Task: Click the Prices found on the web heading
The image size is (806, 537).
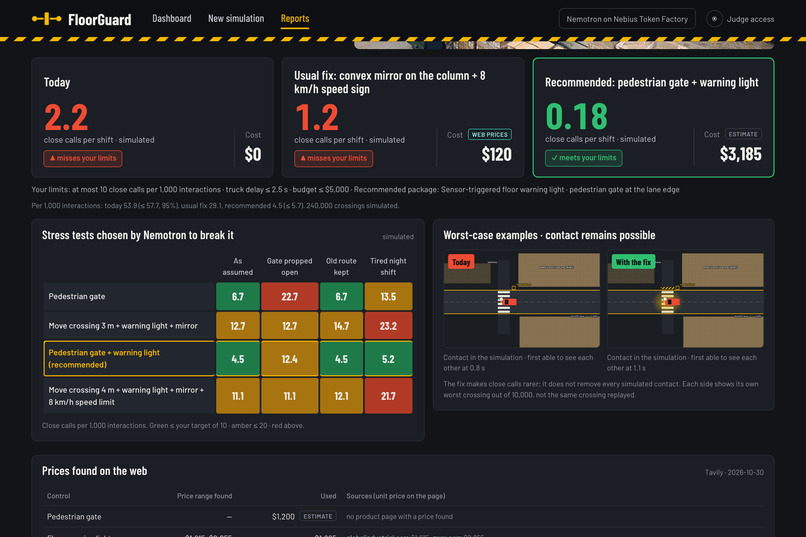Action: [x=95, y=471]
